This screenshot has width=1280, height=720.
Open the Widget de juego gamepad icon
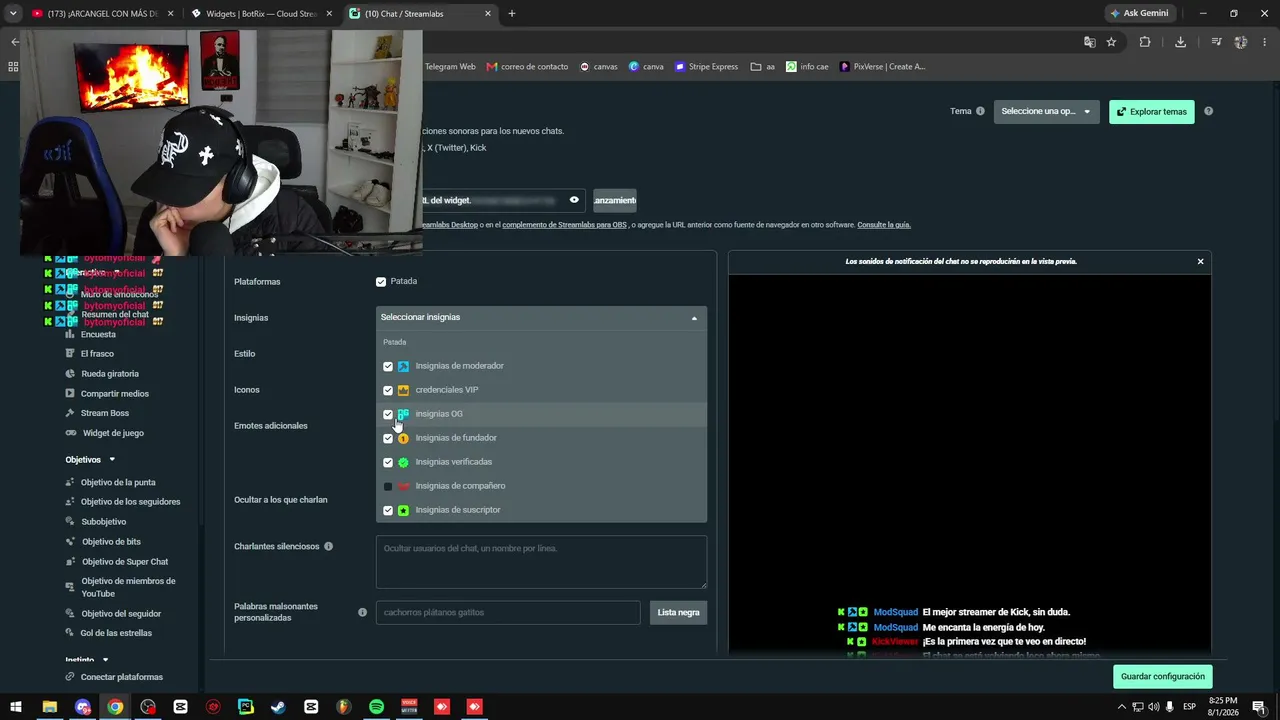(70, 433)
